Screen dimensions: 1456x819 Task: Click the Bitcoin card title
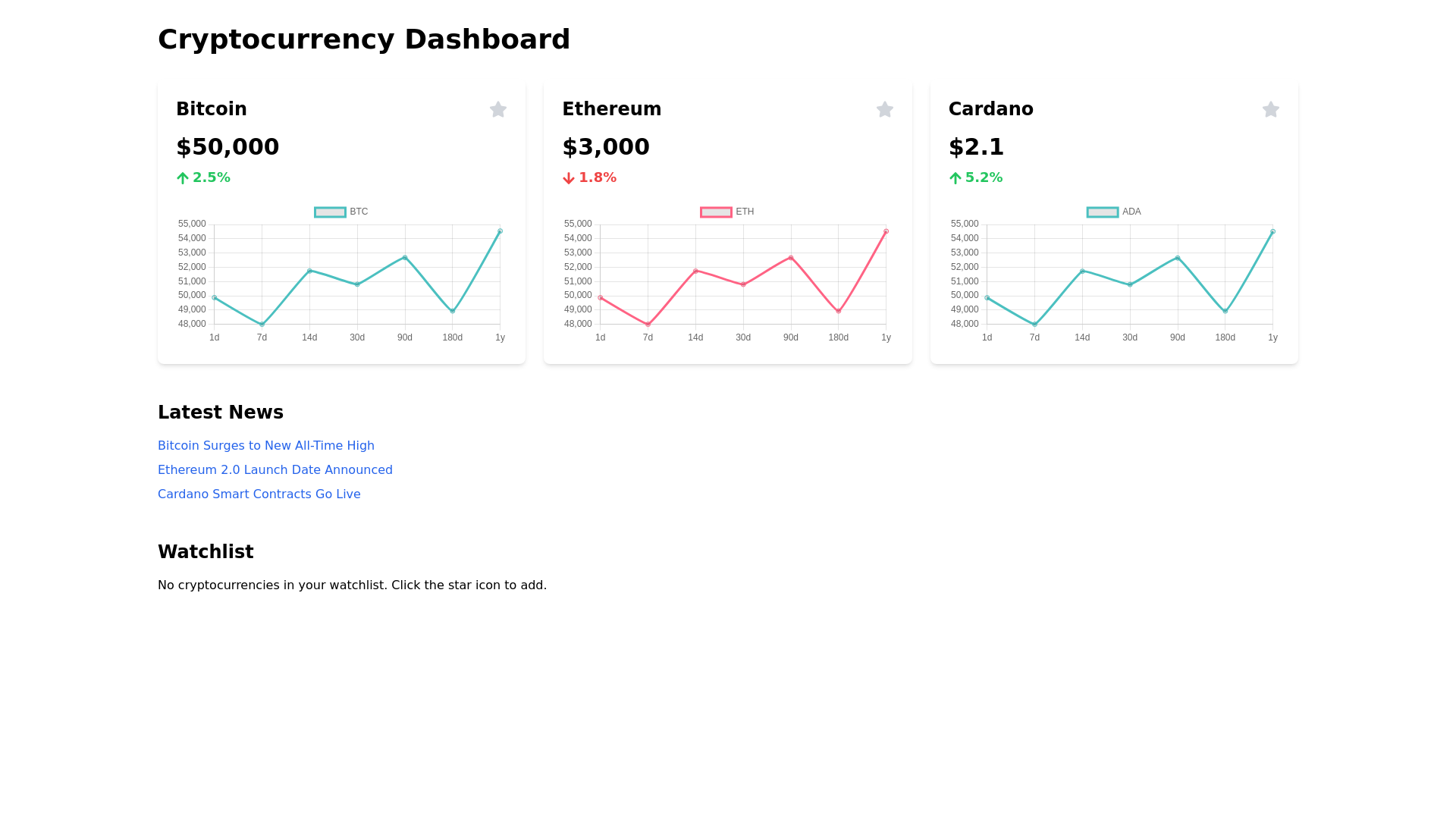(x=212, y=109)
